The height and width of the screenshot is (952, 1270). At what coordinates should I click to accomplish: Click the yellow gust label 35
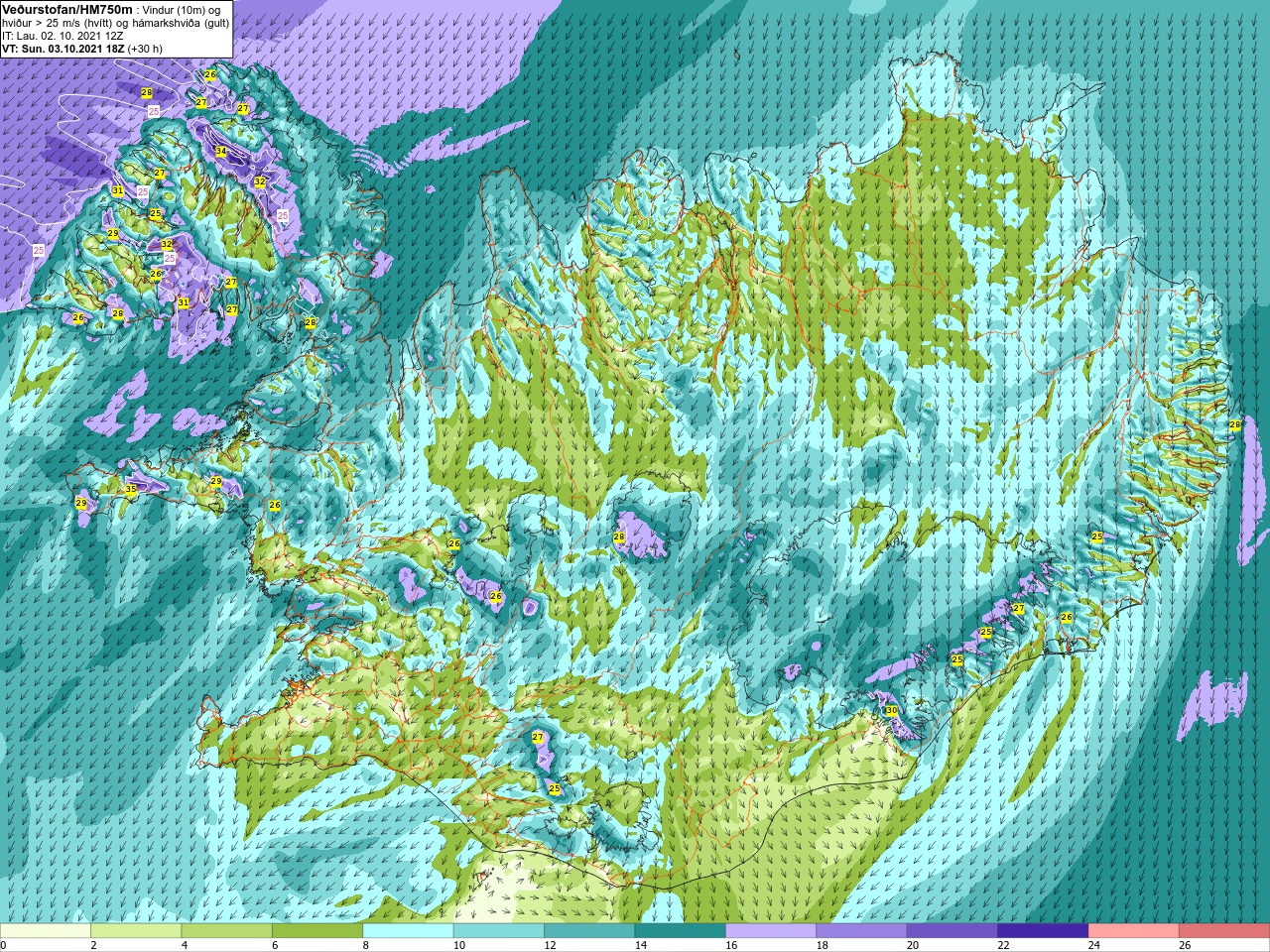coord(130,489)
